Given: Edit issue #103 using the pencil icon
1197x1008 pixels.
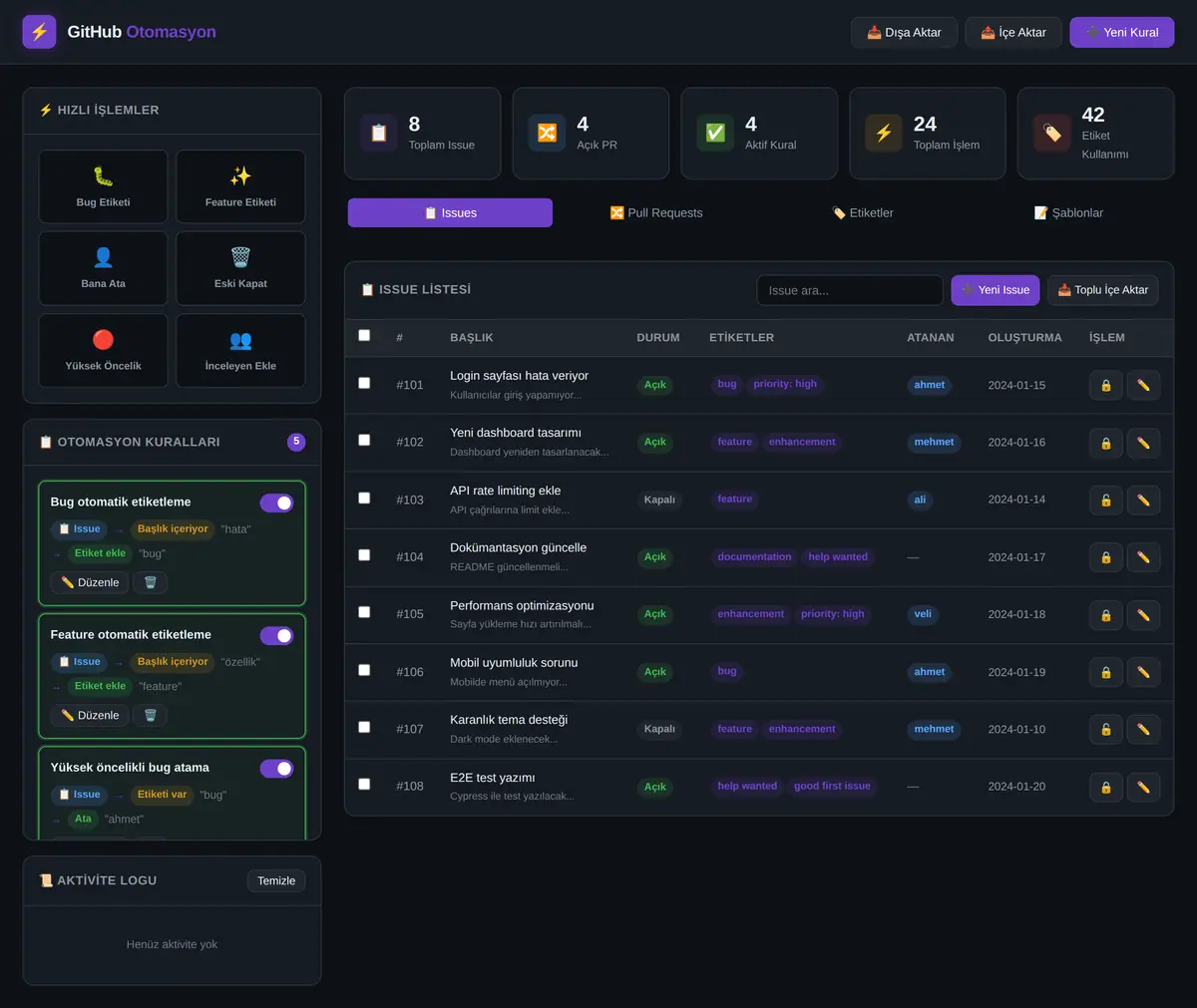Looking at the screenshot, I should [x=1143, y=500].
